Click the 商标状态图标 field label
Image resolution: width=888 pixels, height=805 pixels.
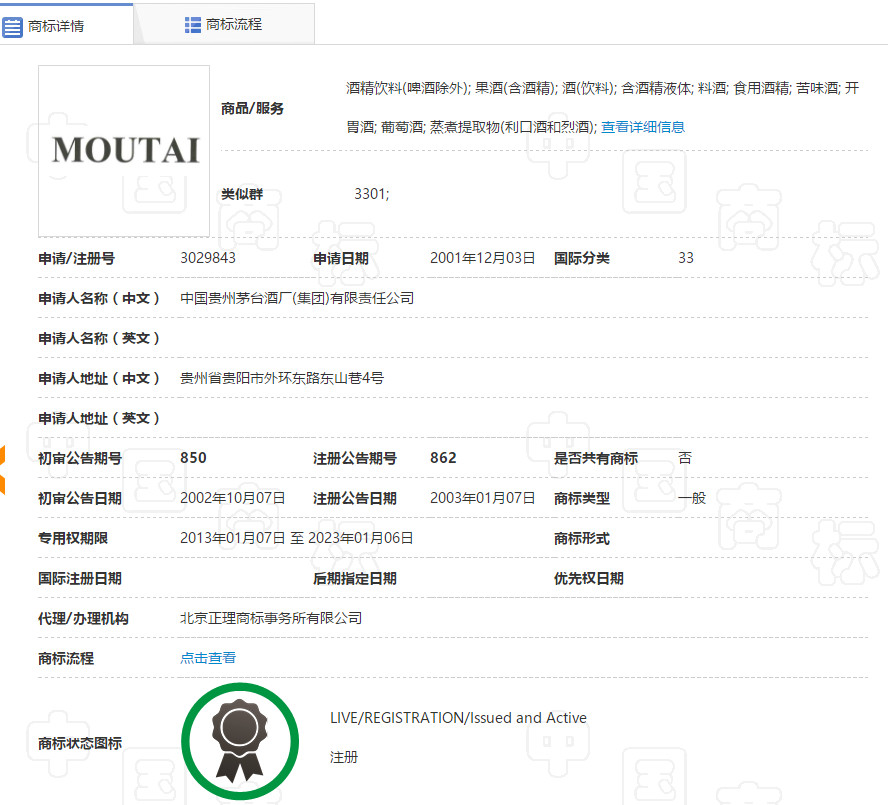click(x=80, y=743)
